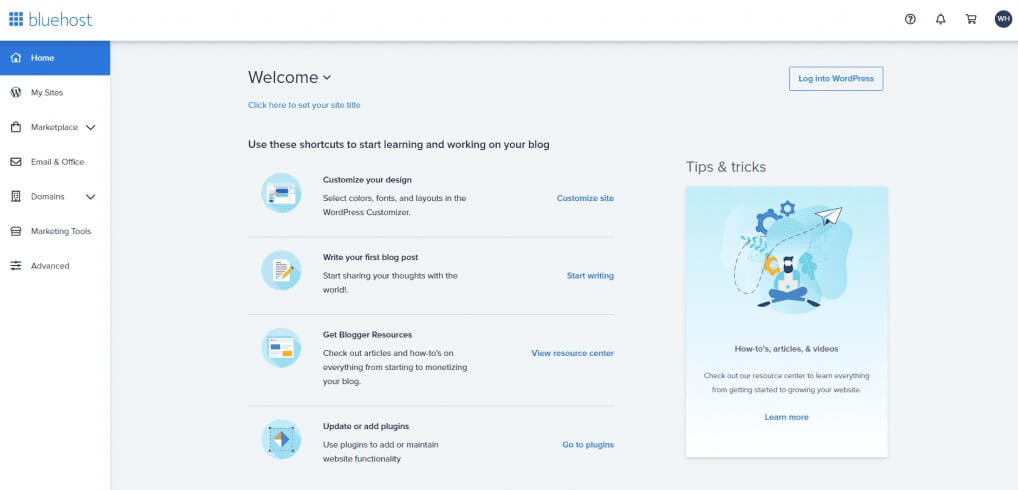Click the Write your first blog post icon
The height and width of the screenshot is (490, 1018).
(x=281, y=270)
